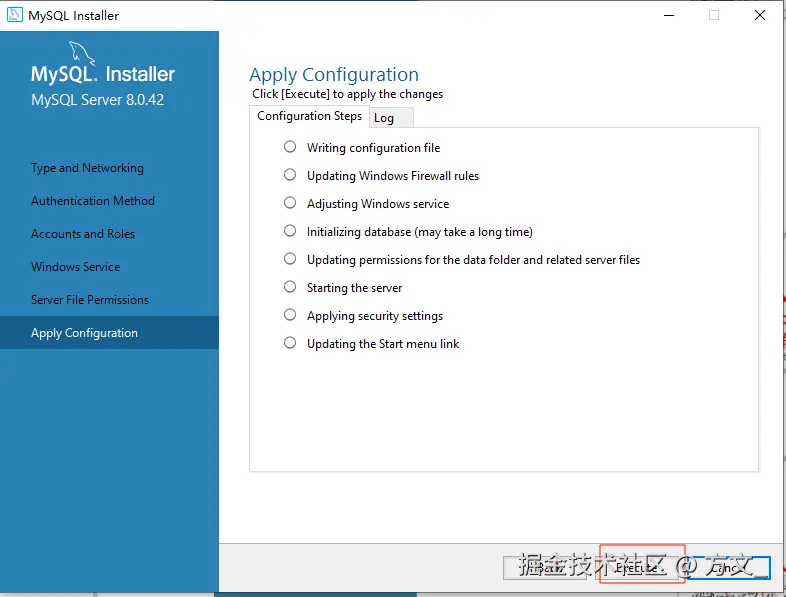This screenshot has width=786, height=597.
Task: Minimize the MySQL Installer window
Action: (x=669, y=15)
